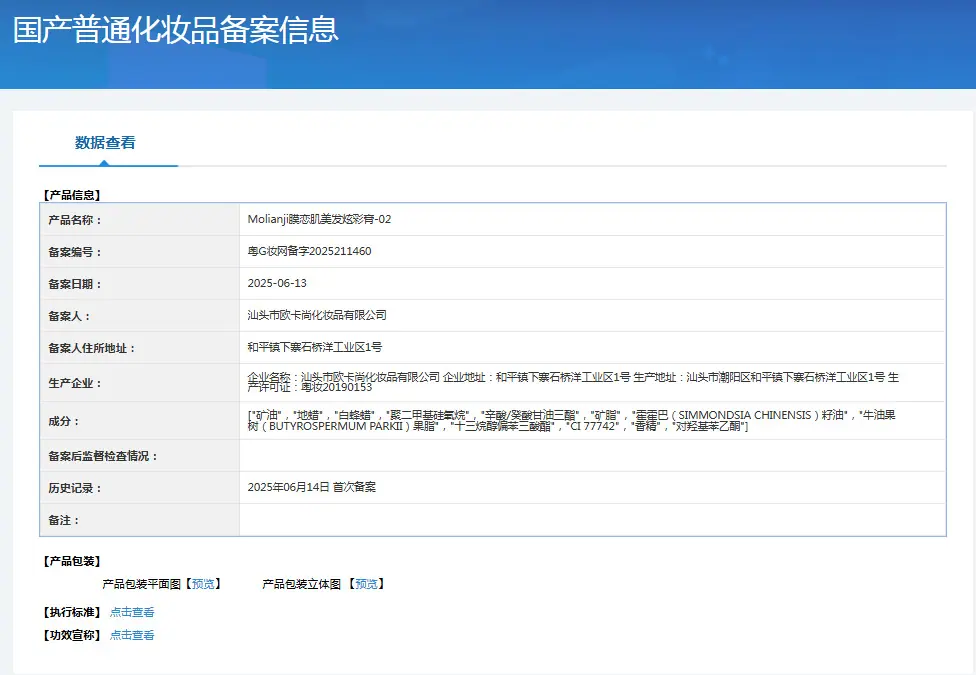Click the ingredients list starting with 矿油
976x675 pixels.
point(571,420)
